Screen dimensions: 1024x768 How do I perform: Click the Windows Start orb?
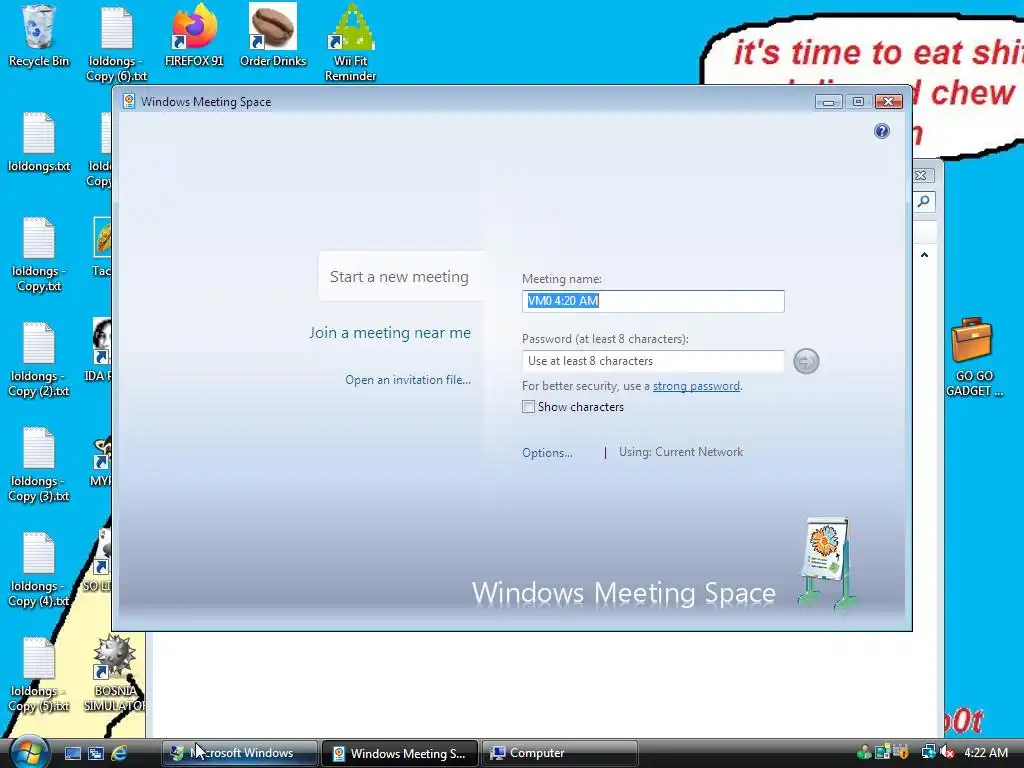coord(29,752)
